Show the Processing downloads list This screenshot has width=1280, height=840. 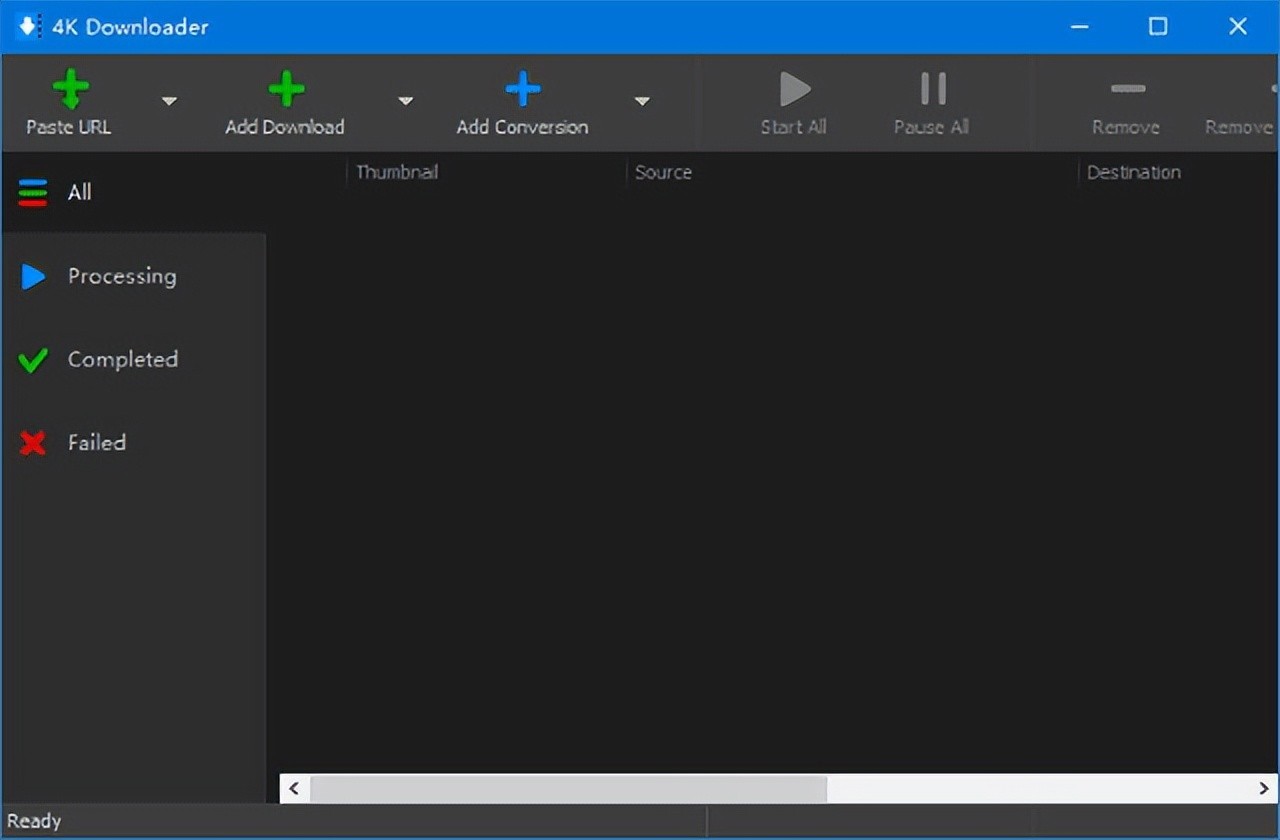pyautogui.click(x=121, y=276)
